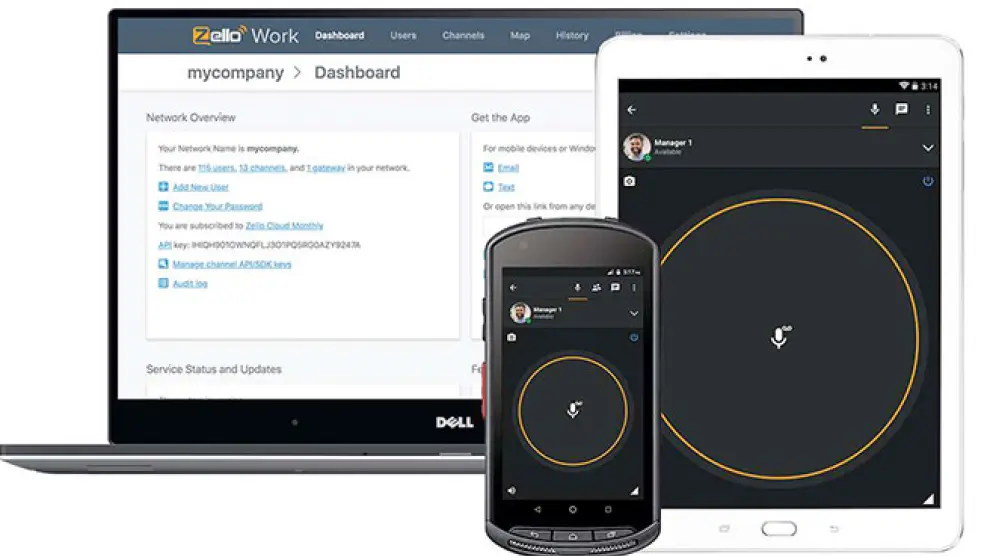Expand the Manager 1 dropdown on the phone
This screenshot has width=990, height=556.
[634, 313]
